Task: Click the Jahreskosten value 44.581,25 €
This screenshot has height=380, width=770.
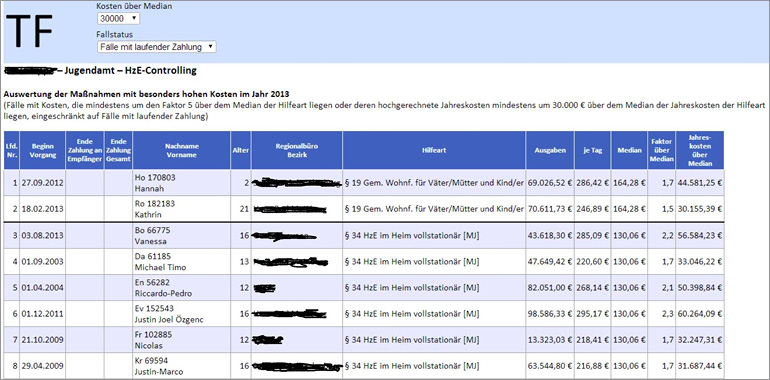Action: [700, 183]
